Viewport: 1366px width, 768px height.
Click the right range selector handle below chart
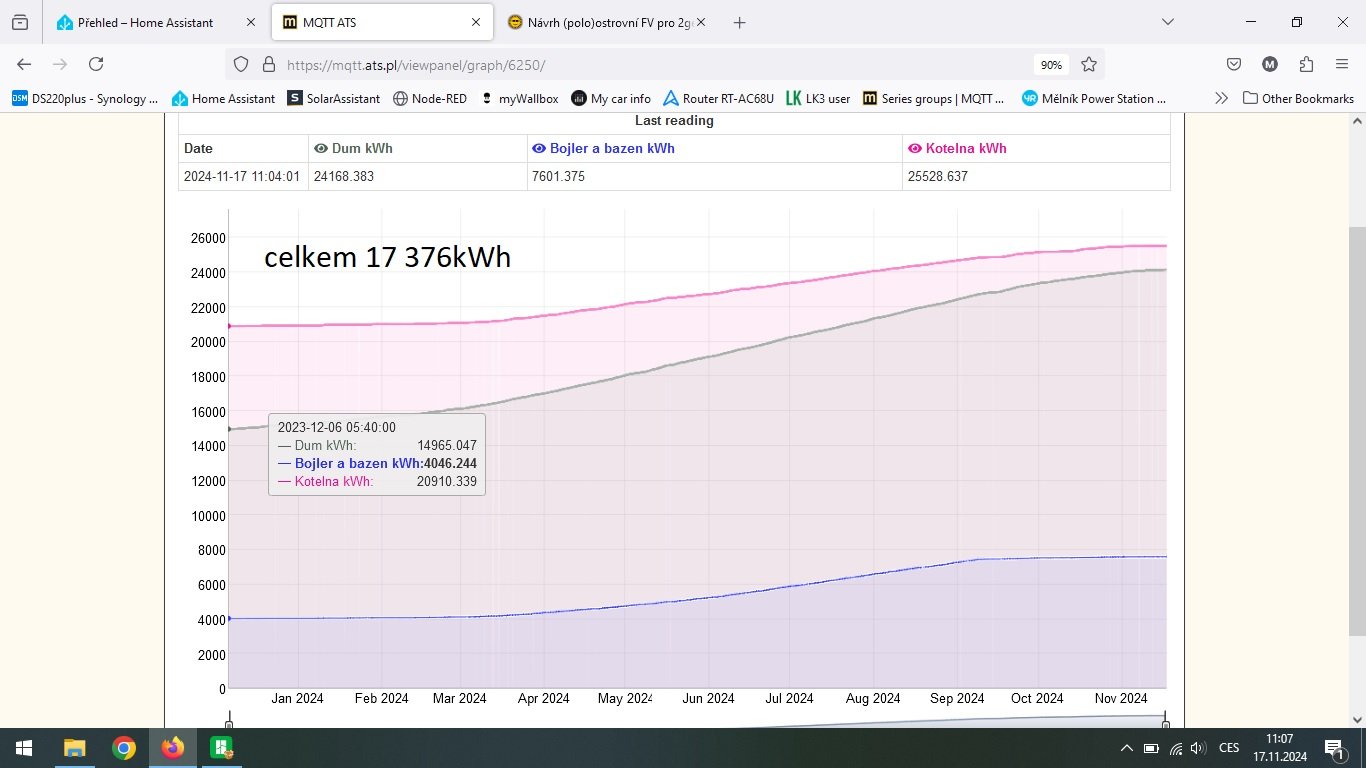[1166, 724]
